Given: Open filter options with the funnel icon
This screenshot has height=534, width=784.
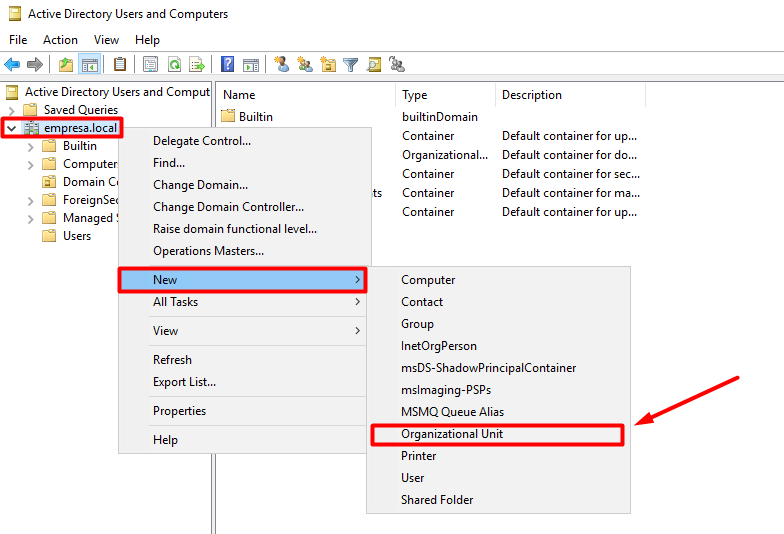Looking at the screenshot, I should 350,64.
